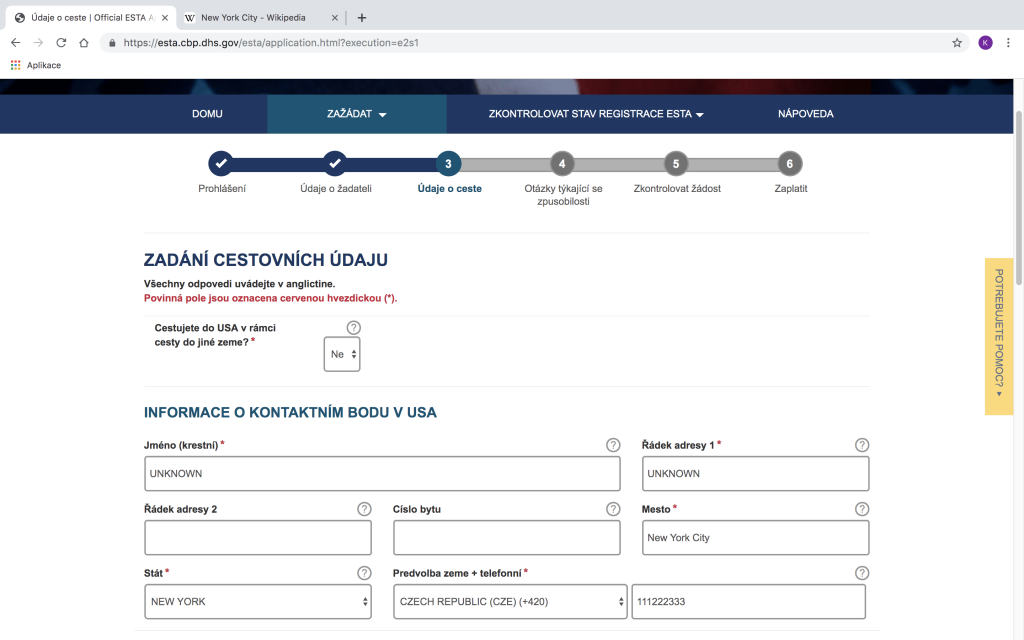Open help icon for Císlo bytu field

point(613,509)
